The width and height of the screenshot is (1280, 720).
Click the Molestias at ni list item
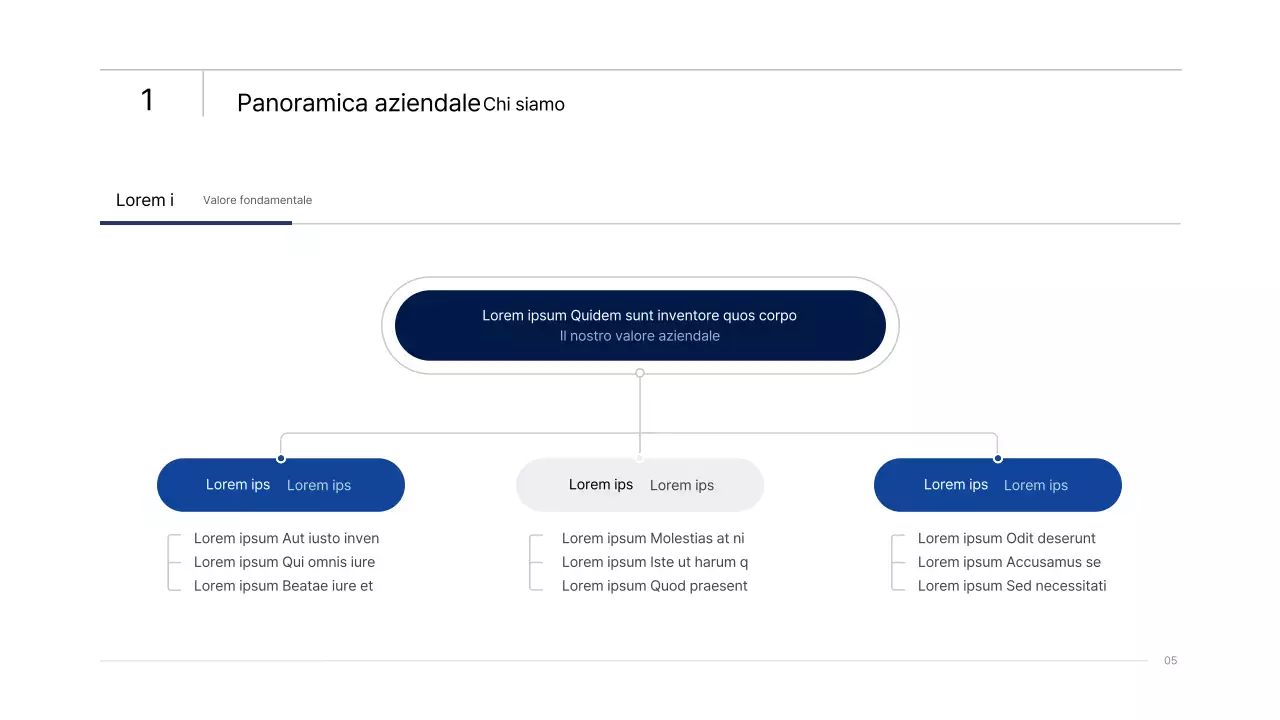[x=653, y=538]
